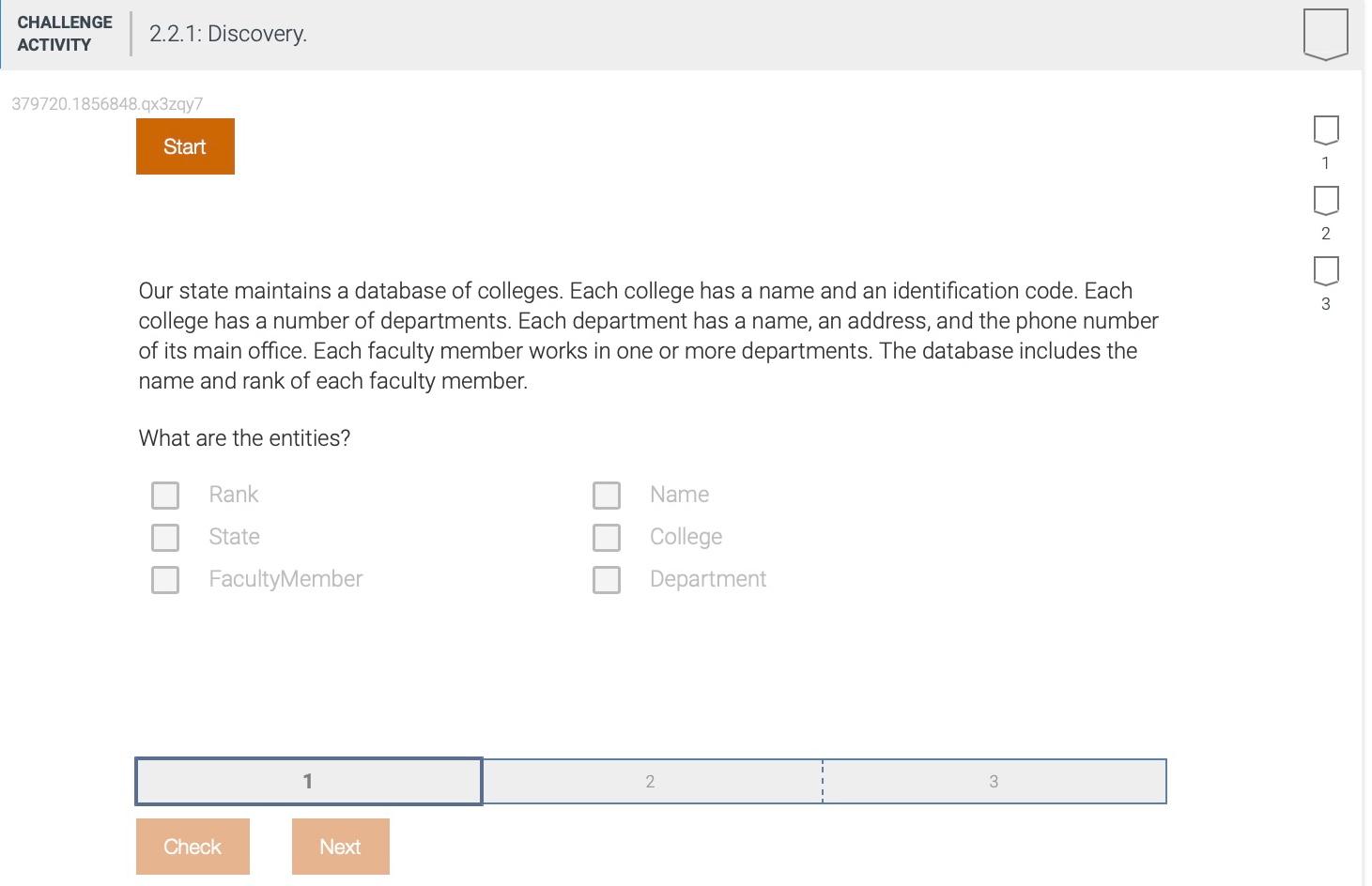1372x886 pixels.
Task: Click the chevron badge above step 1
Action: pyautogui.click(x=1325, y=131)
